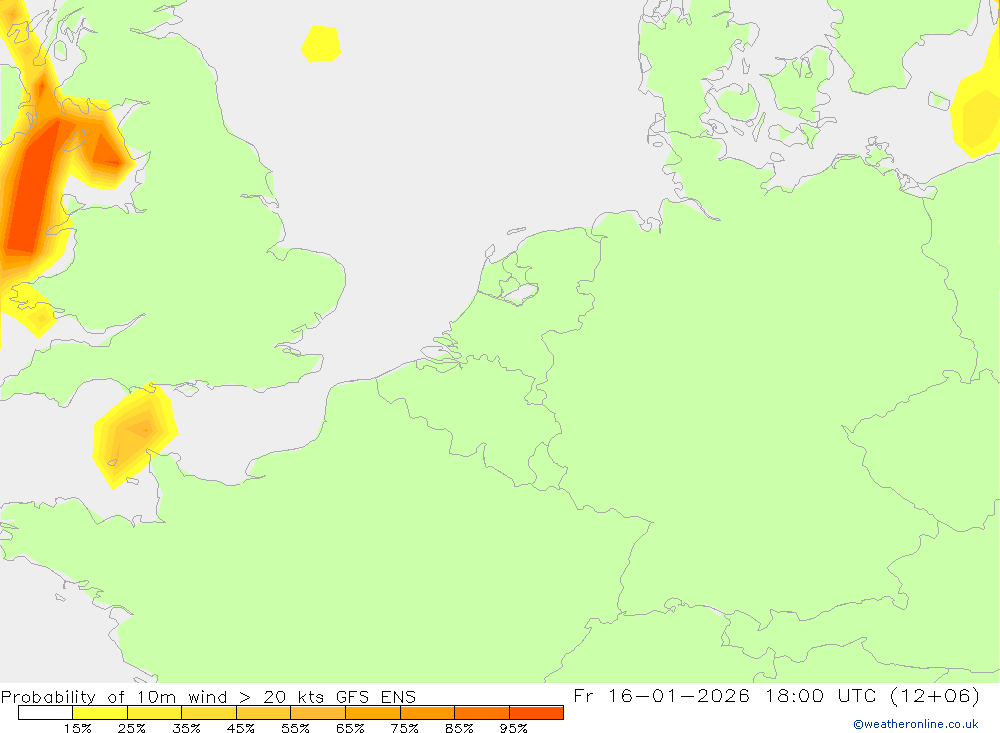Click the orange wind patch in the English Channel

coord(135,435)
